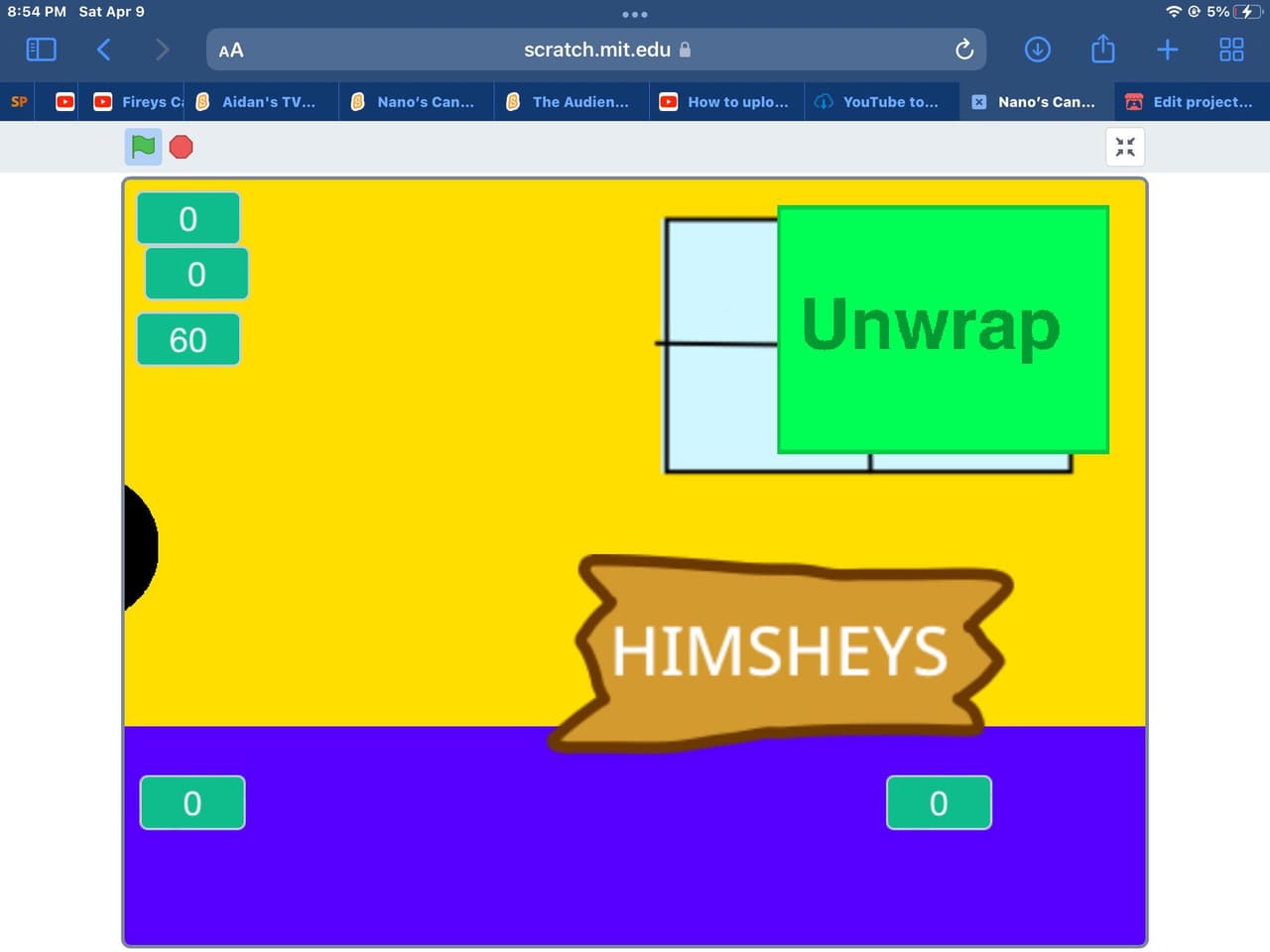Click the topmost 0 variable monitor

189,218
